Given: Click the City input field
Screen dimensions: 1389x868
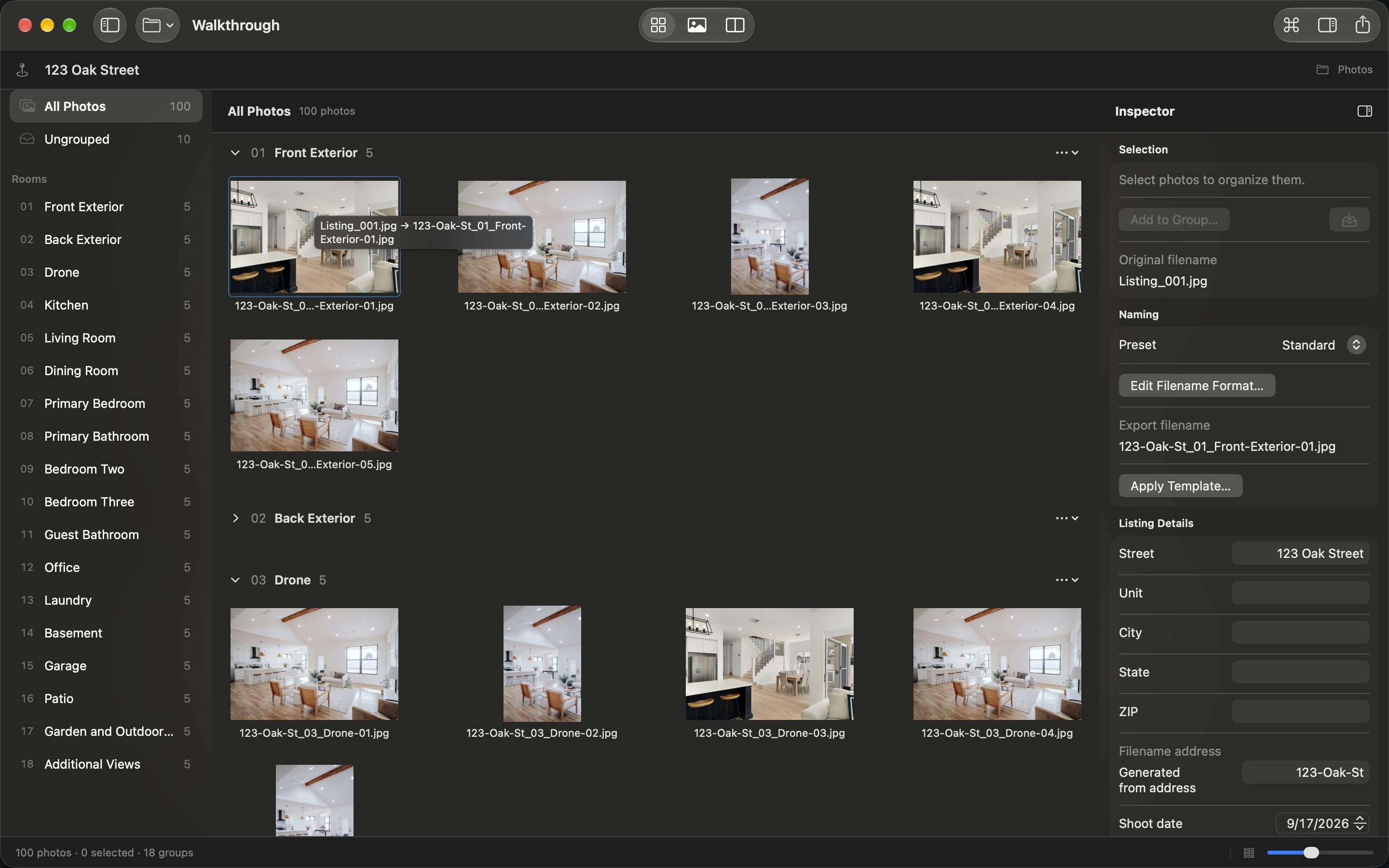Looking at the screenshot, I should [x=1300, y=633].
